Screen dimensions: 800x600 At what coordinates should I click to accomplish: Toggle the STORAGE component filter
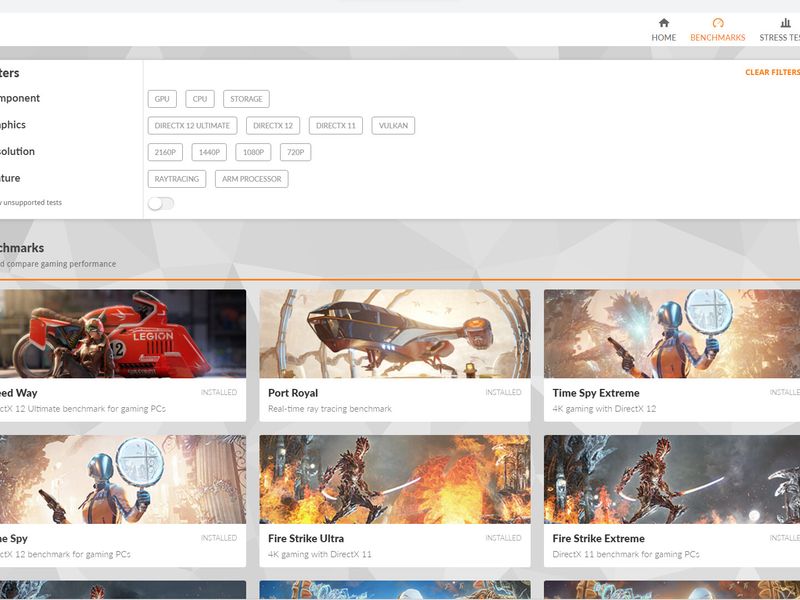click(x=246, y=99)
